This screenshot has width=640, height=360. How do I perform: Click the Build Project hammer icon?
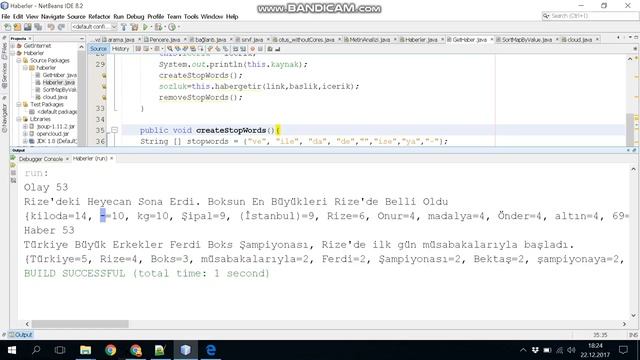click(x=124, y=27)
